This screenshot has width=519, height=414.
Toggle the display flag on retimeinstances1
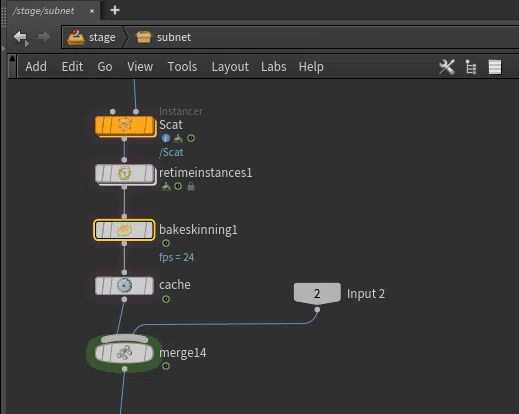coord(149,174)
